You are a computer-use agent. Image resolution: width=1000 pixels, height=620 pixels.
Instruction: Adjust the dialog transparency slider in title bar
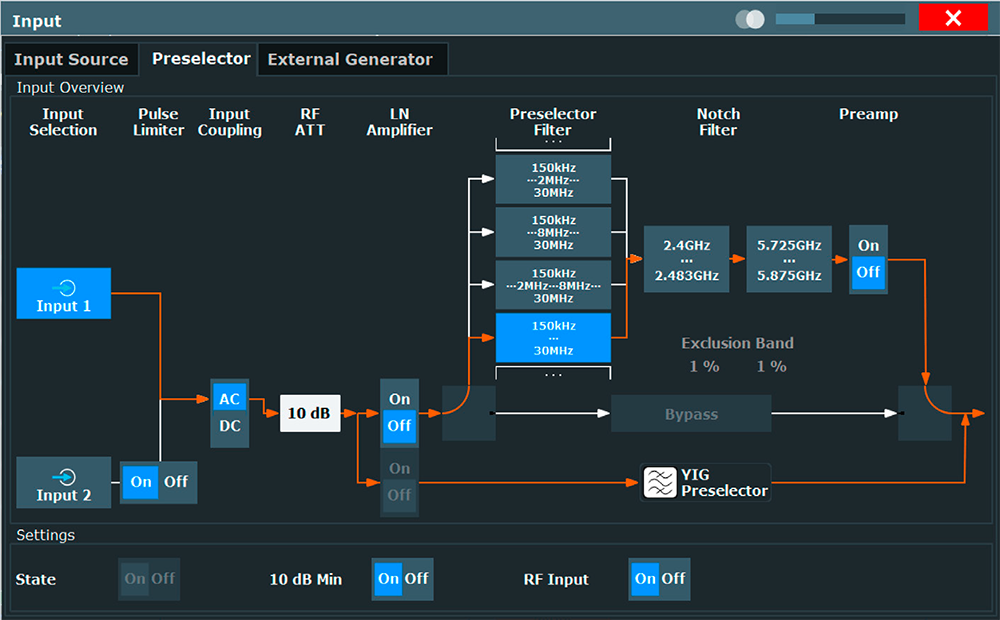coord(840,19)
